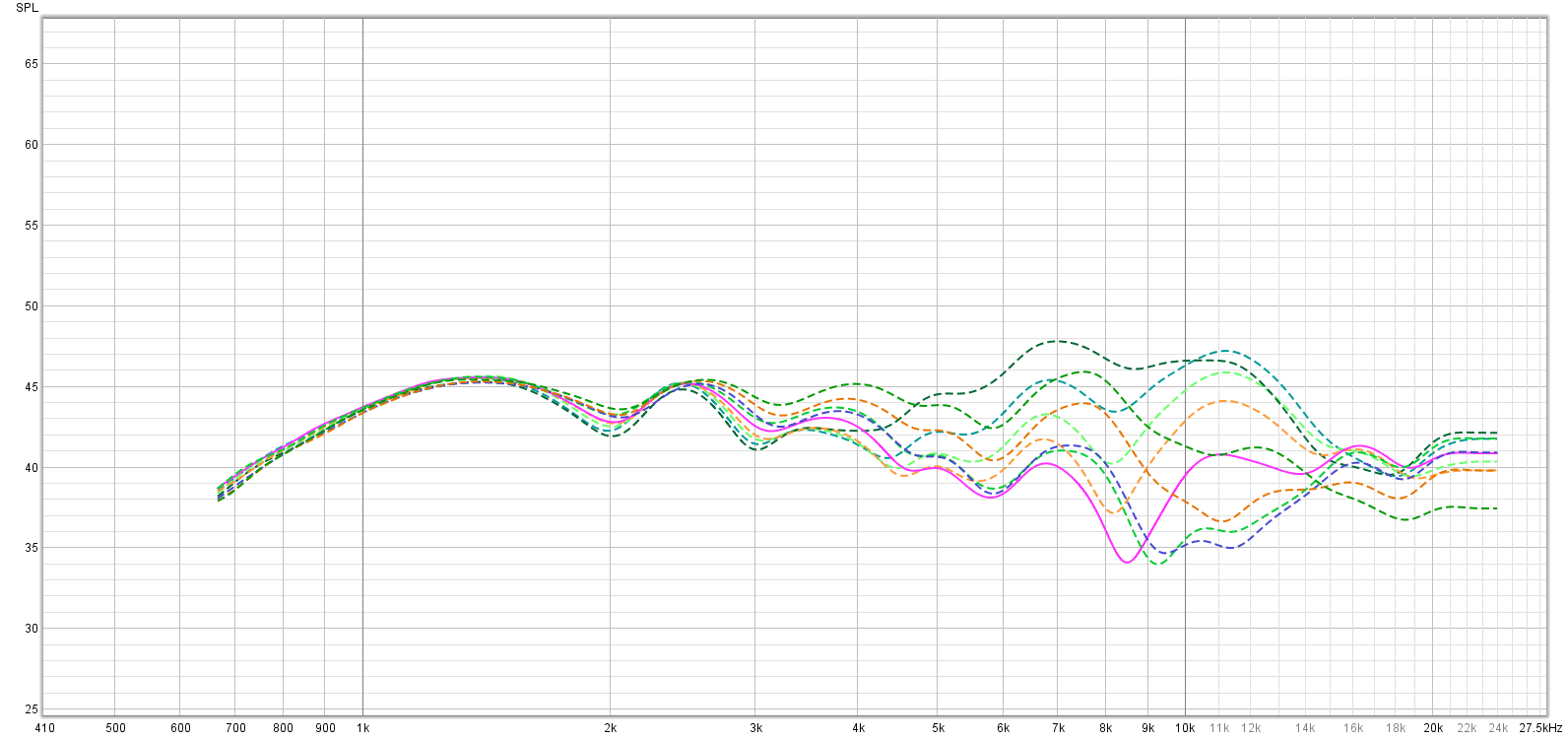Click the 9k frequency axis label
This screenshot has width=1568, height=740.
tap(1148, 728)
